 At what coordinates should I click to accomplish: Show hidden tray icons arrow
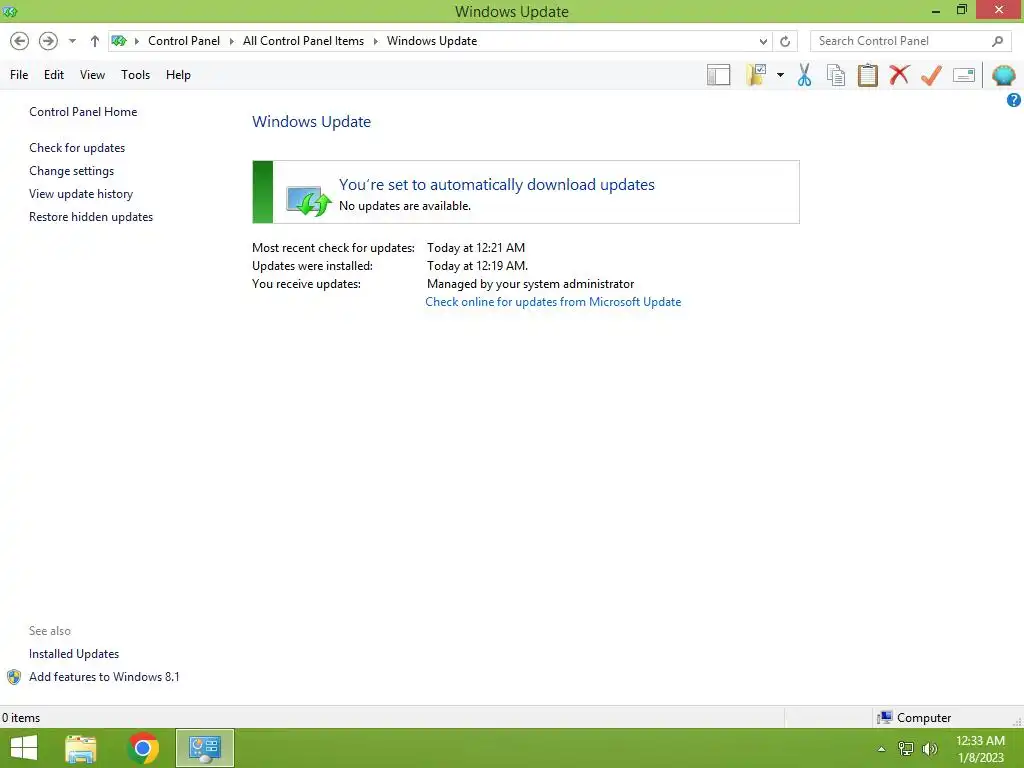882,749
